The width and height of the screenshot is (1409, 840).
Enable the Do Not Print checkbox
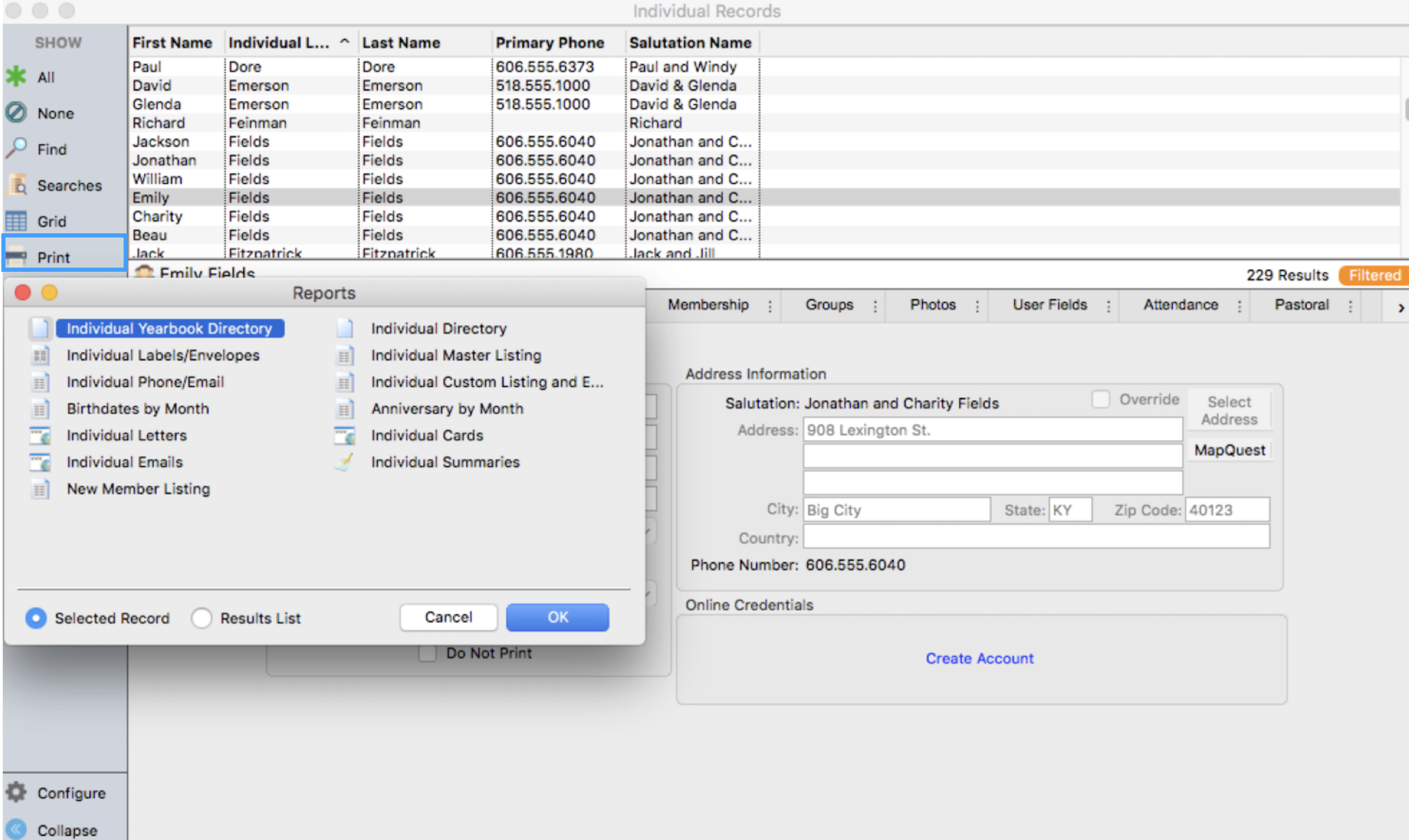pyautogui.click(x=427, y=653)
